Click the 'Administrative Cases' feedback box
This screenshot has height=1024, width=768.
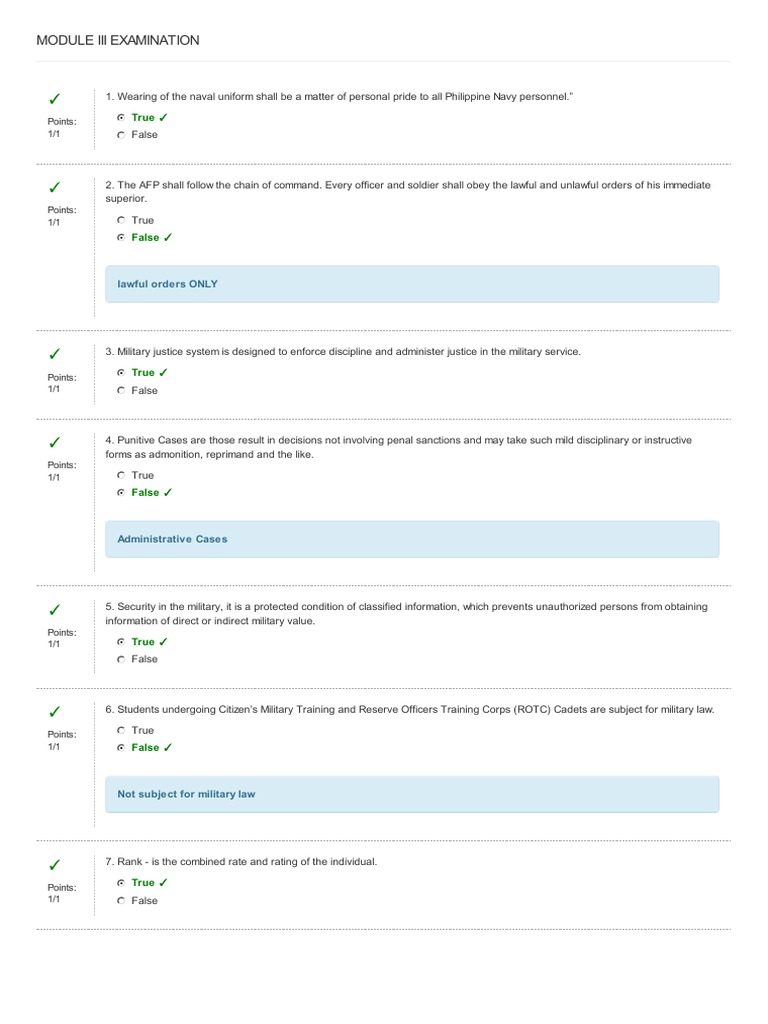coord(412,539)
